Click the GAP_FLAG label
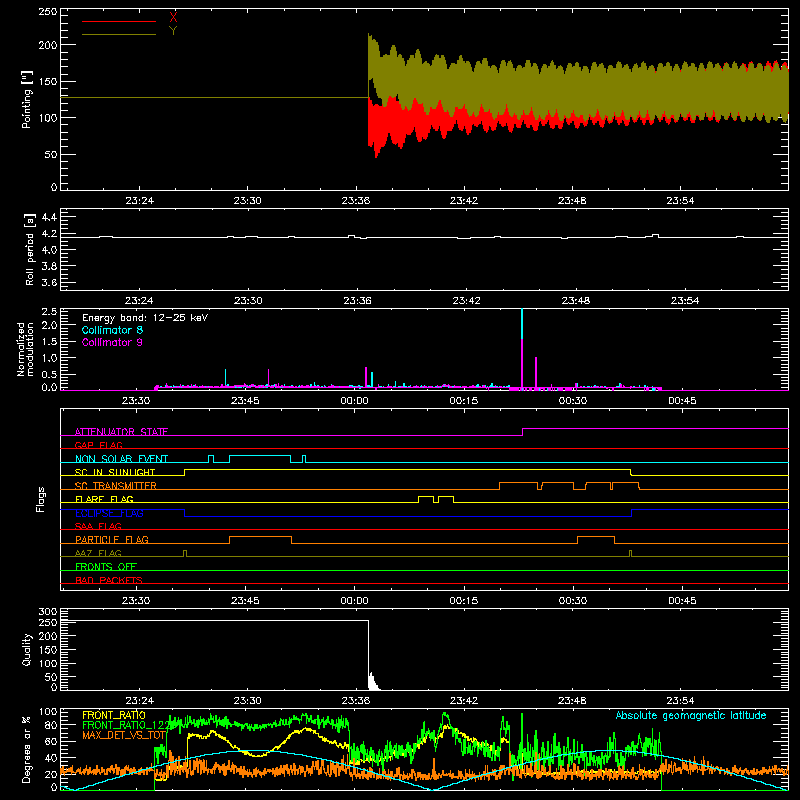This screenshot has height=800, width=800. point(98,445)
